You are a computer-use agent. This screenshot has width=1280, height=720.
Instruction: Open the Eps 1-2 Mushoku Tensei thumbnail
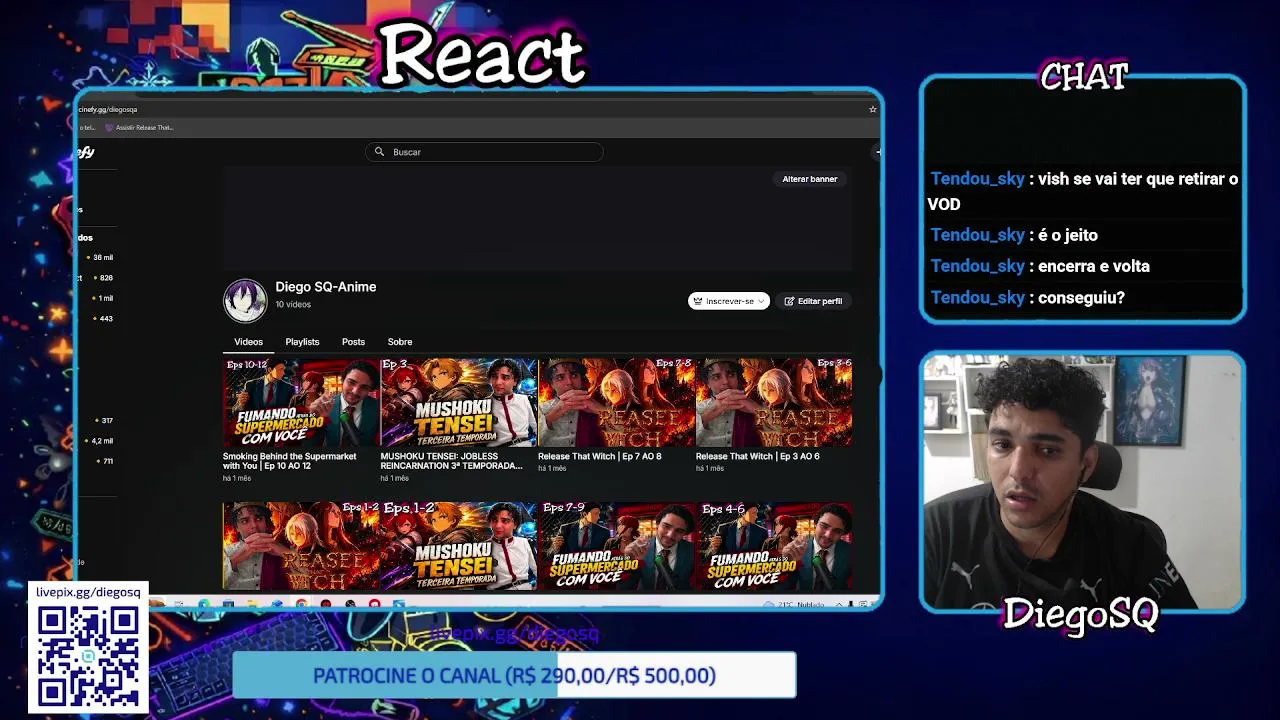click(459, 546)
